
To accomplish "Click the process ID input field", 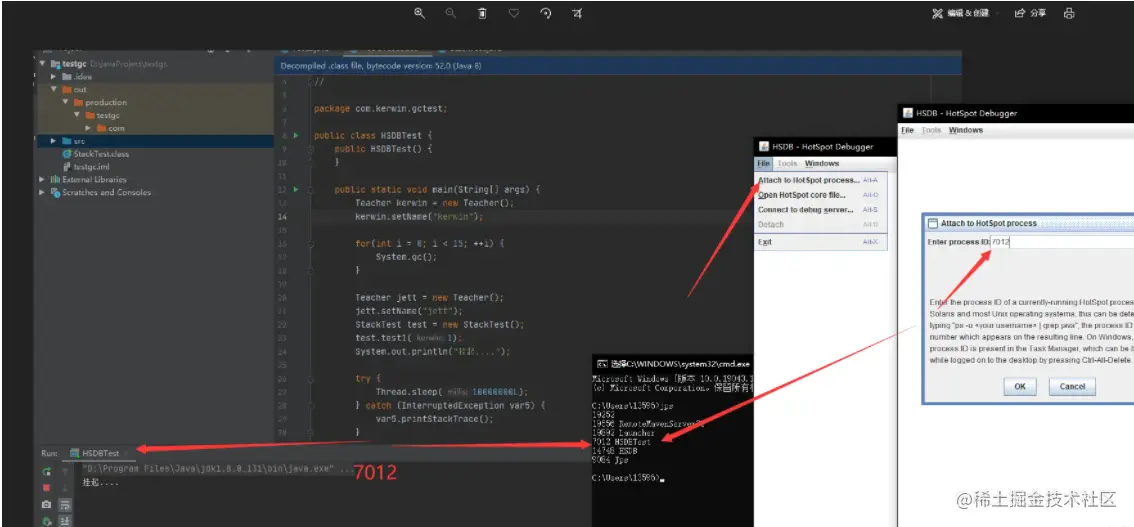I will point(1062,241).
